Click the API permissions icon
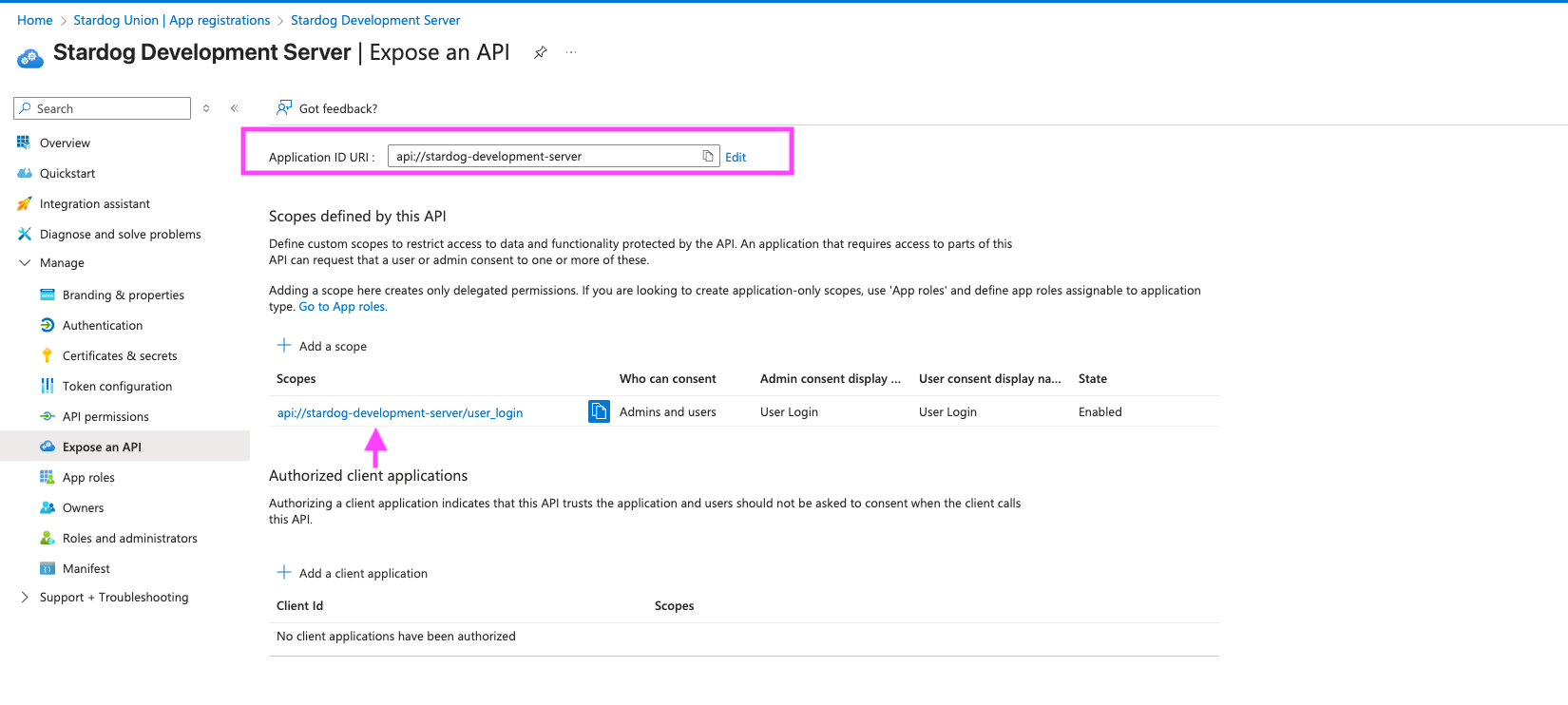Image resolution: width=1568 pixels, height=705 pixels. pos(48,416)
